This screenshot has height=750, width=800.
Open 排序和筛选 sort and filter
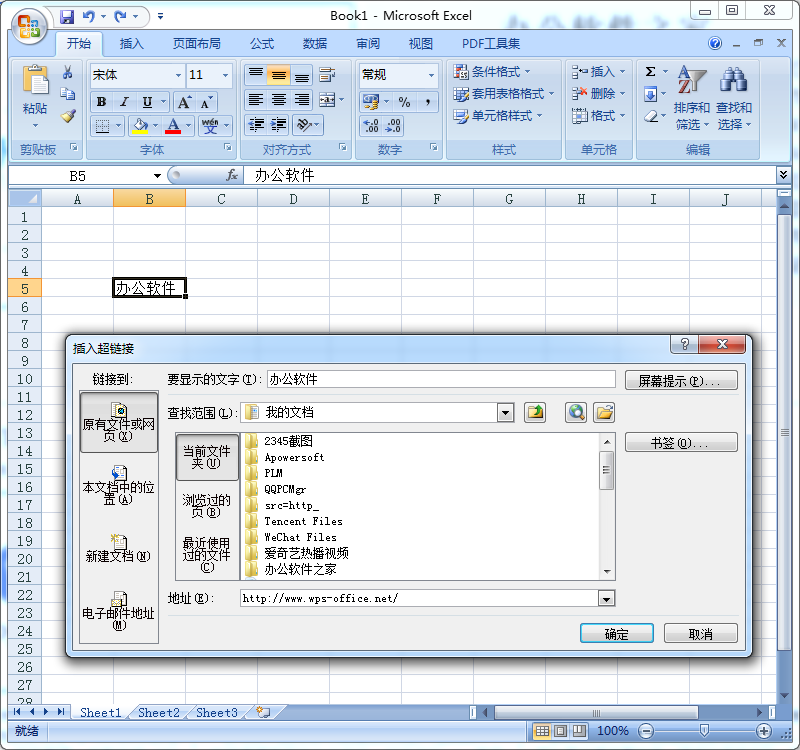(691, 98)
